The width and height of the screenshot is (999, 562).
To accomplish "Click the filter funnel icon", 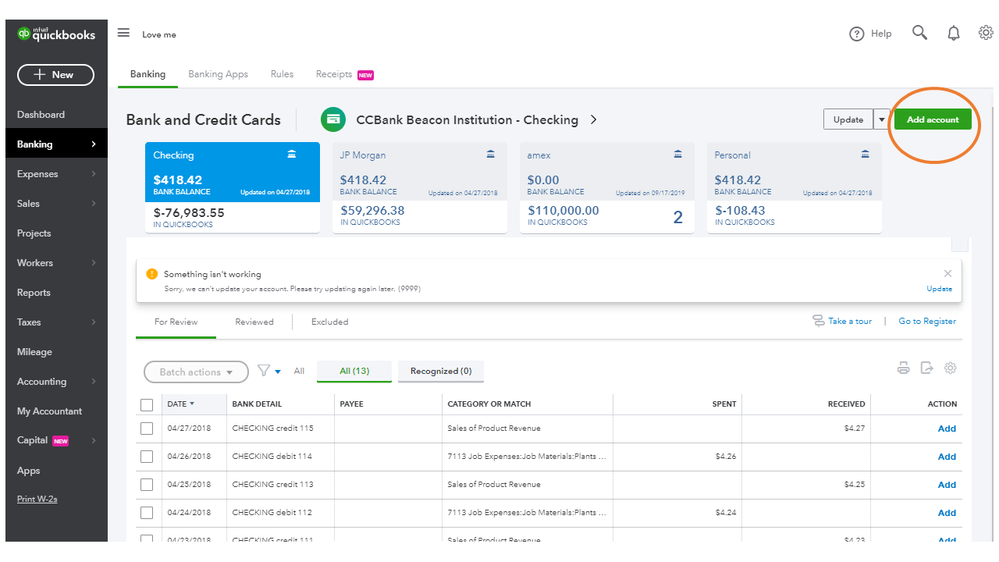I will tap(264, 370).
